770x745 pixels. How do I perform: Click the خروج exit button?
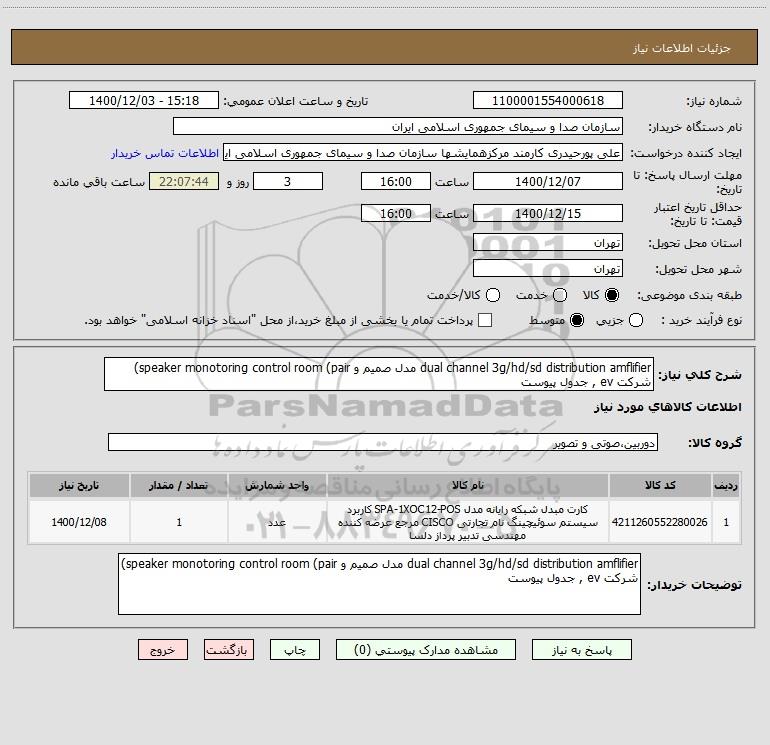pyautogui.click(x=163, y=650)
